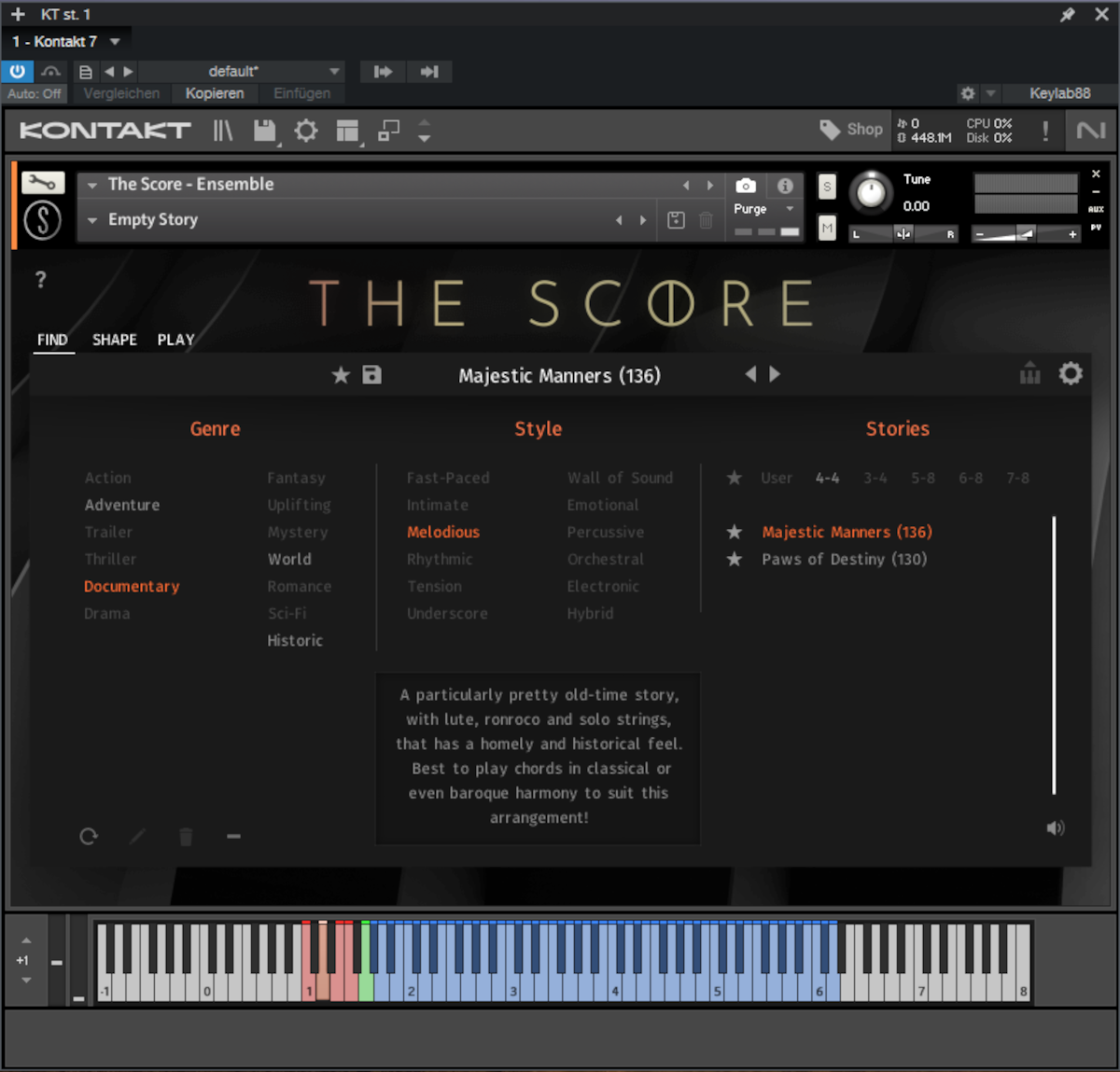Select the 3-4 stories filter
Viewport: 1120px width, 1072px height.
click(x=875, y=478)
